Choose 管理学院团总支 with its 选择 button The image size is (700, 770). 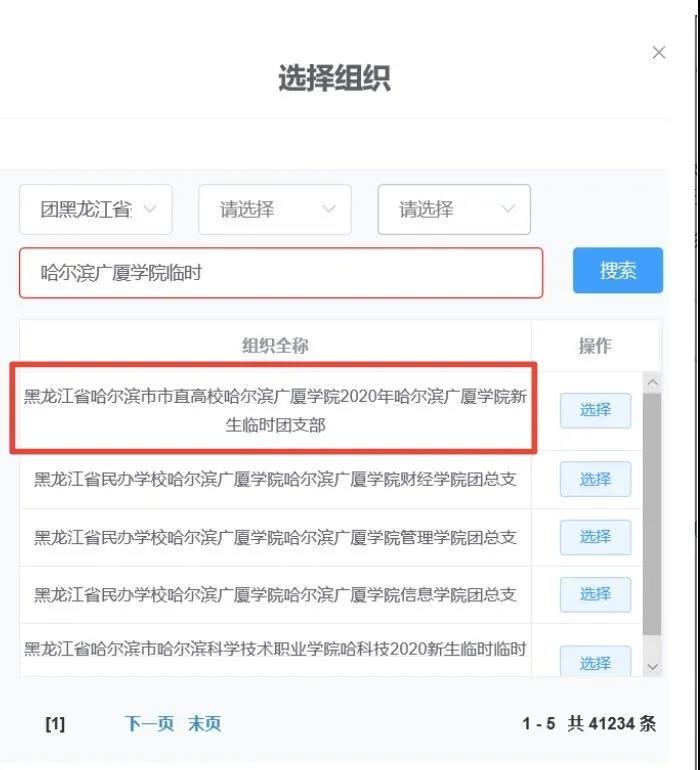point(595,537)
